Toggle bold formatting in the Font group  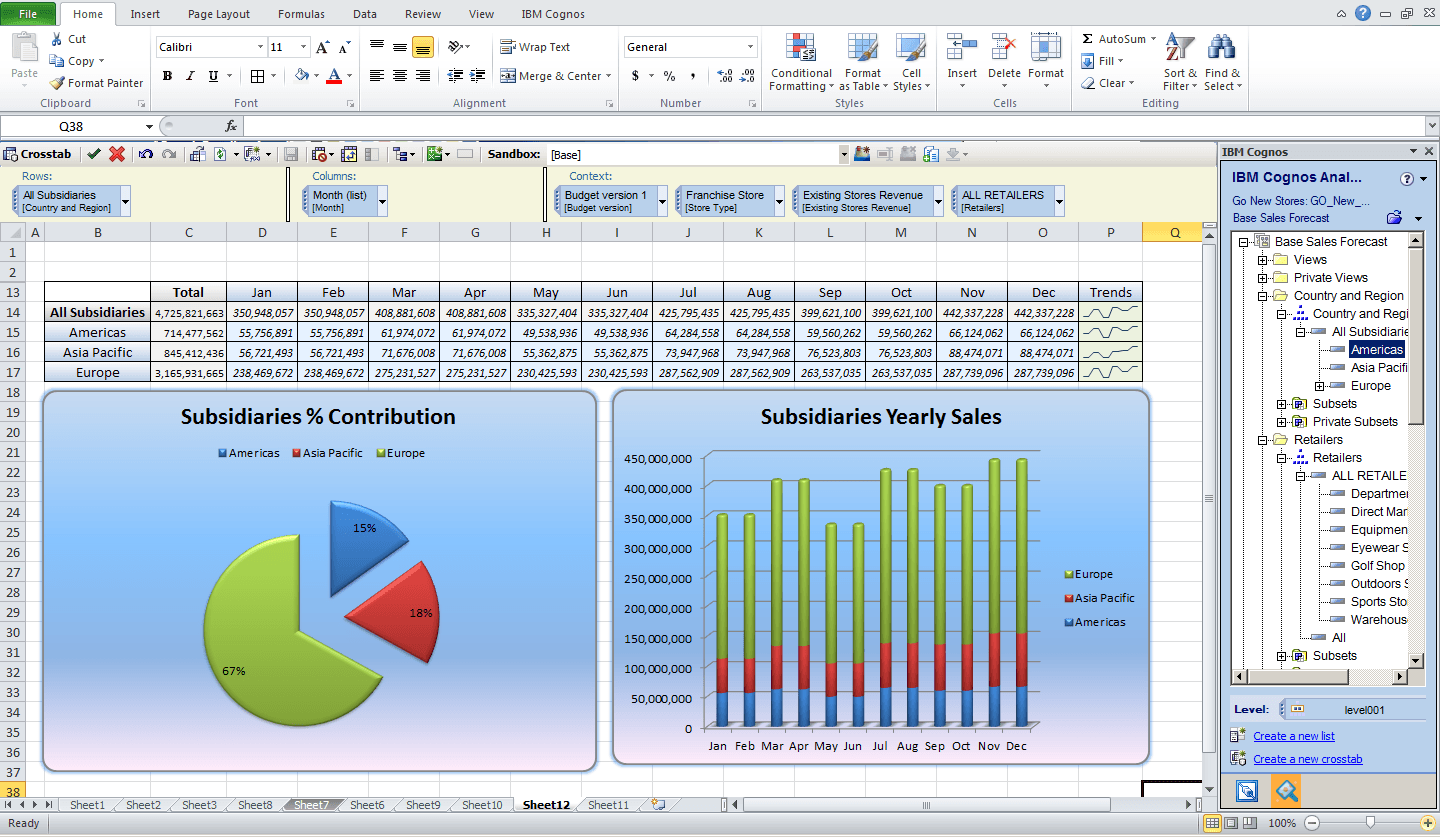coord(167,75)
